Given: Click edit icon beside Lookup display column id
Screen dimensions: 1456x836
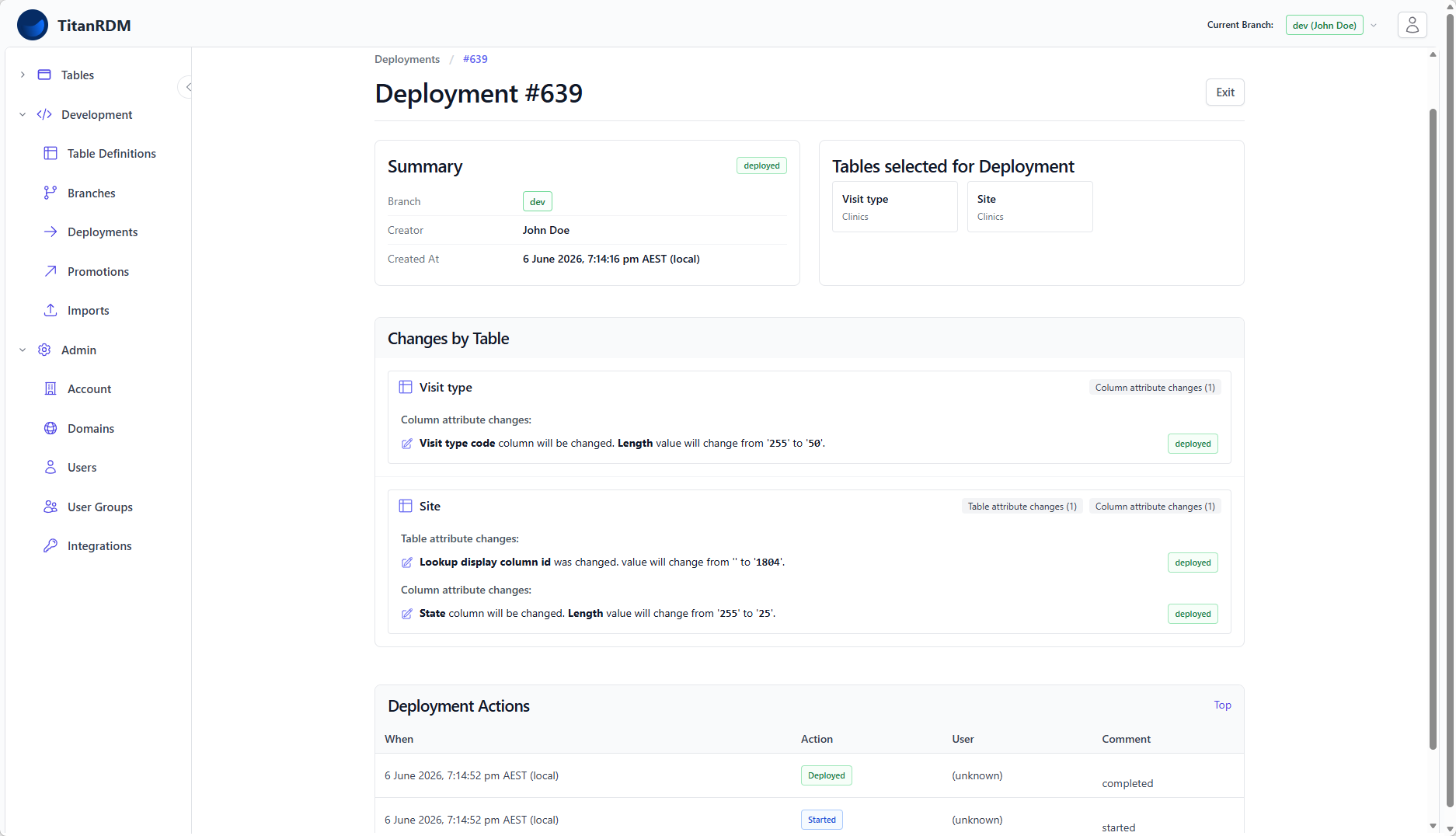Looking at the screenshot, I should point(407,563).
